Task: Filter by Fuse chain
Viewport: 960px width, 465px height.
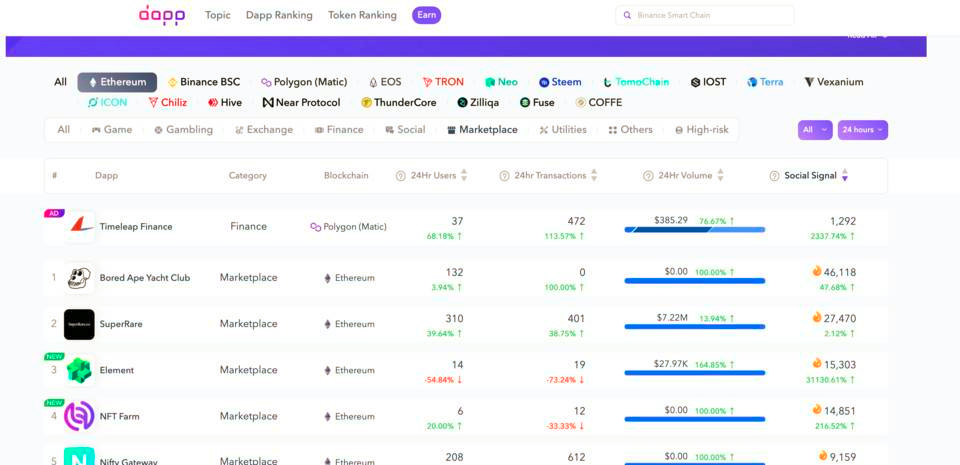Action: pyautogui.click(x=537, y=103)
